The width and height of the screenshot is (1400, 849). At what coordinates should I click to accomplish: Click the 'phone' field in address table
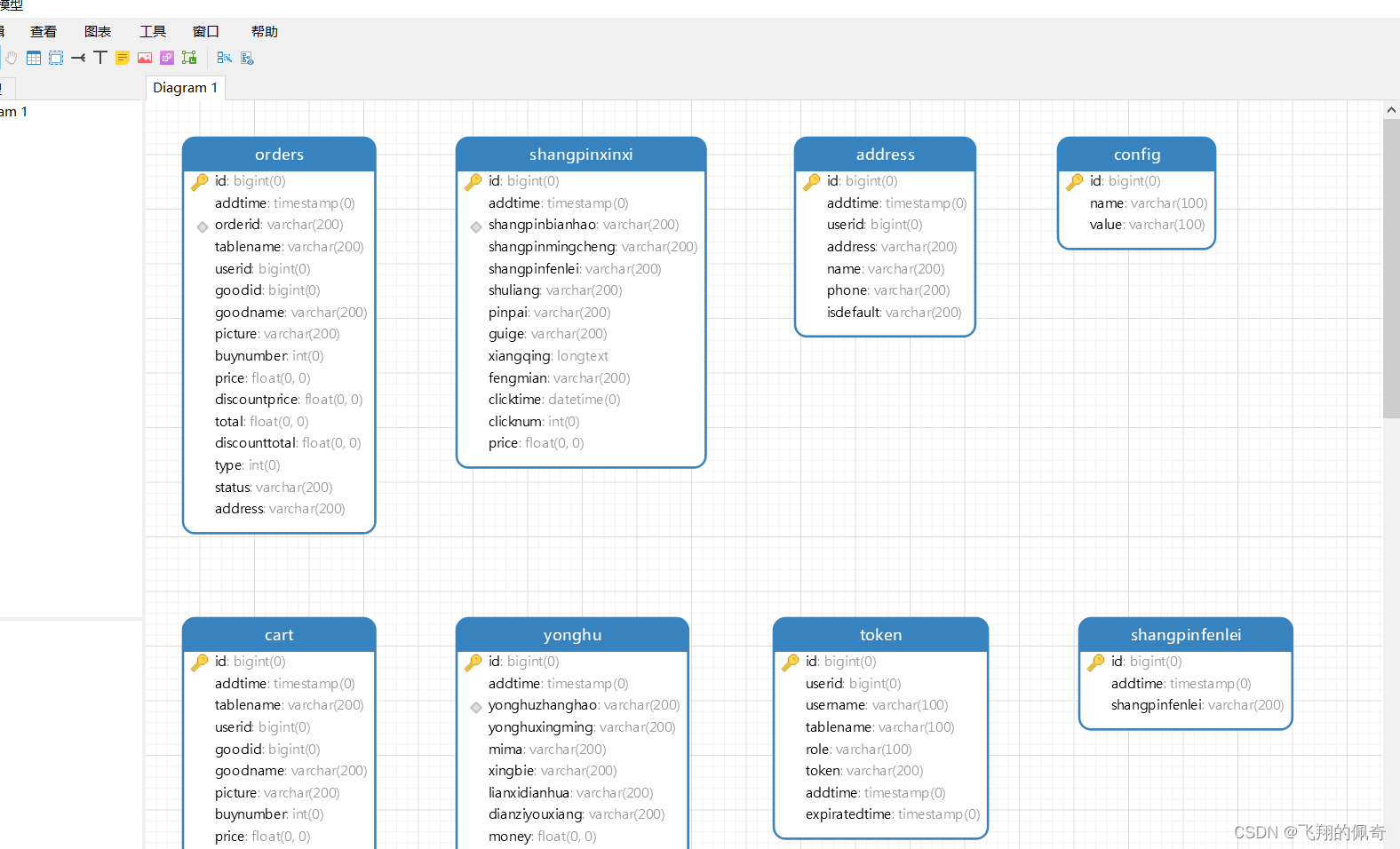[x=888, y=290]
